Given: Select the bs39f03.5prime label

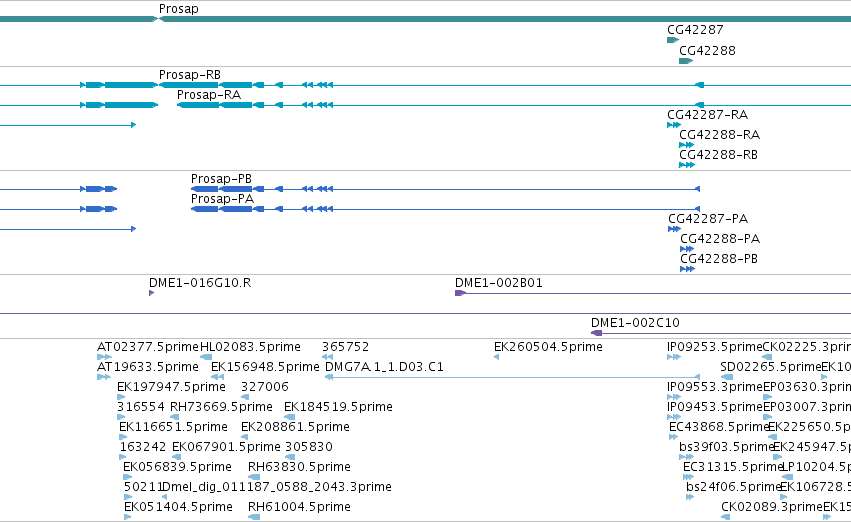Looking at the screenshot, I should coord(726,447).
